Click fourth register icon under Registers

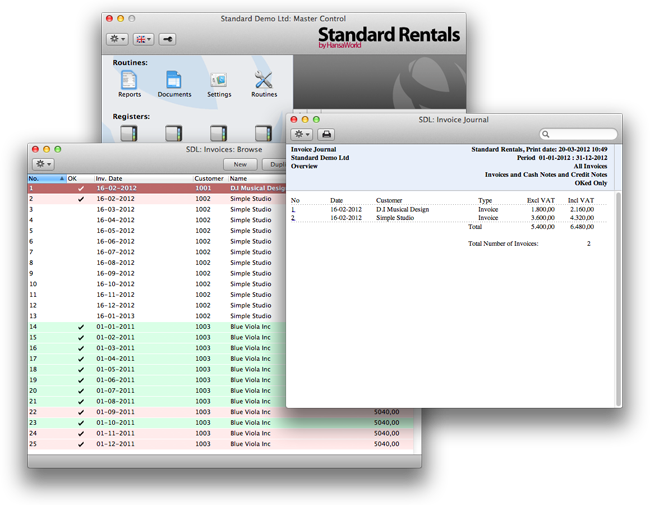[263, 134]
